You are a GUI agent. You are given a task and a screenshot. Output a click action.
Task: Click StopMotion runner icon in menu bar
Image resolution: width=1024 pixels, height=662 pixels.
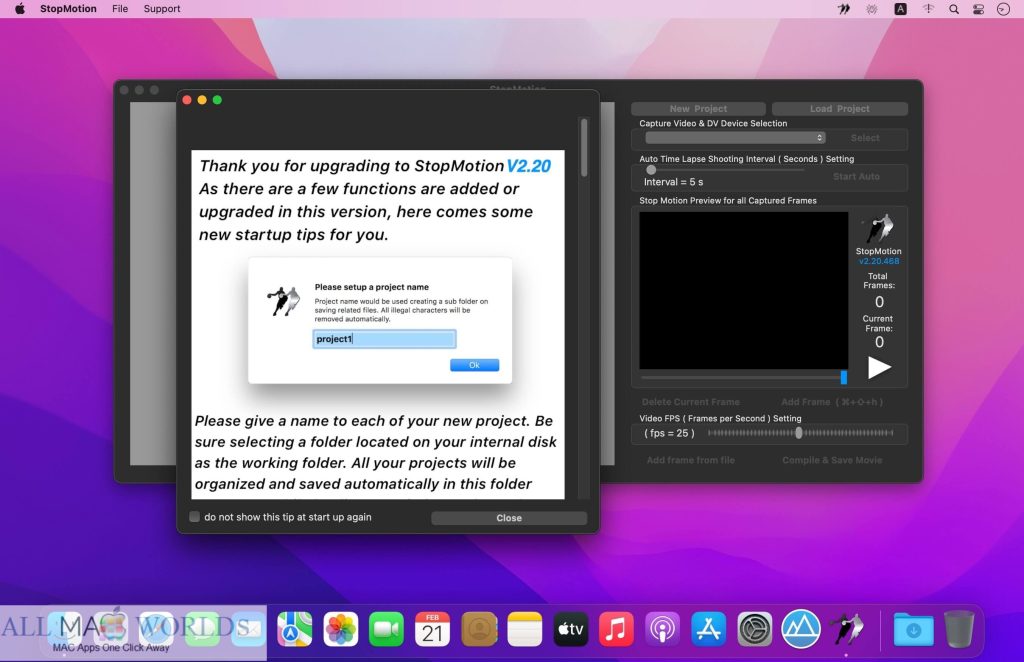coord(844,9)
